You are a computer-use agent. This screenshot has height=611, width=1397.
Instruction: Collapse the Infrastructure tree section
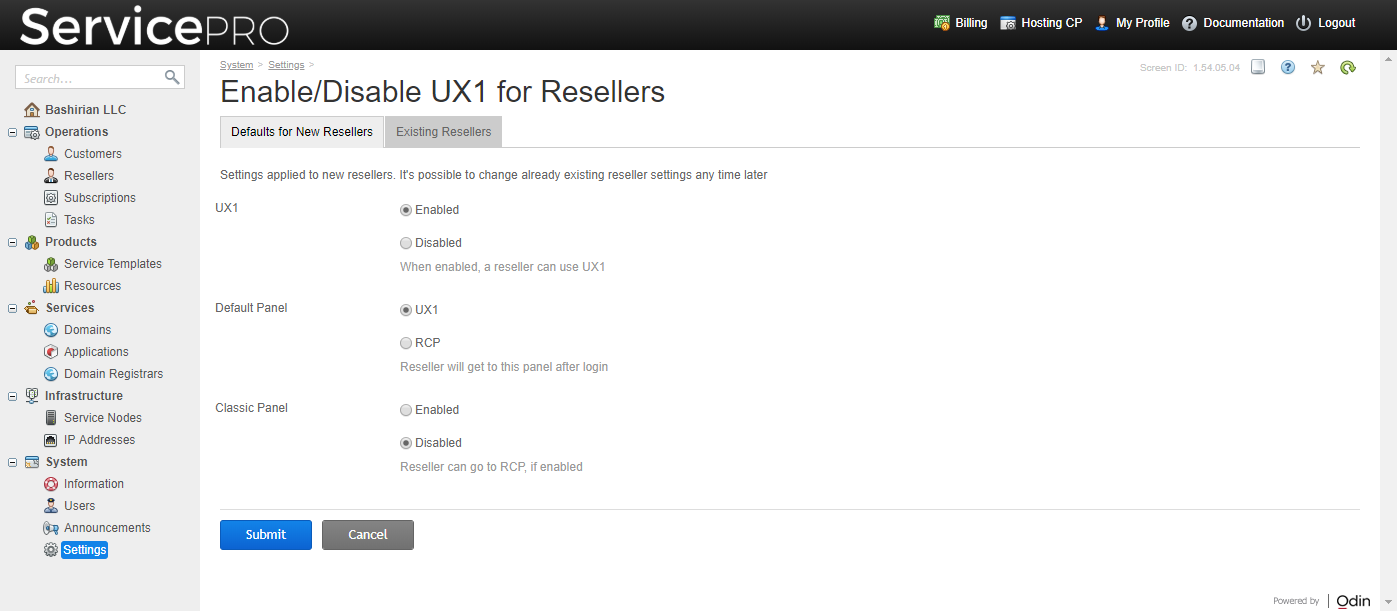tap(12, 396)
